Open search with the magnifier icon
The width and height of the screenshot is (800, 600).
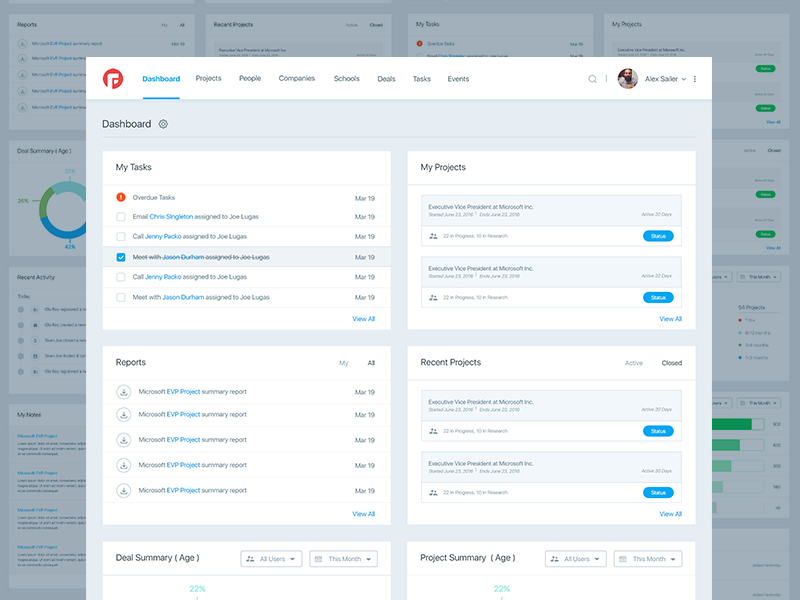[592, 79]
